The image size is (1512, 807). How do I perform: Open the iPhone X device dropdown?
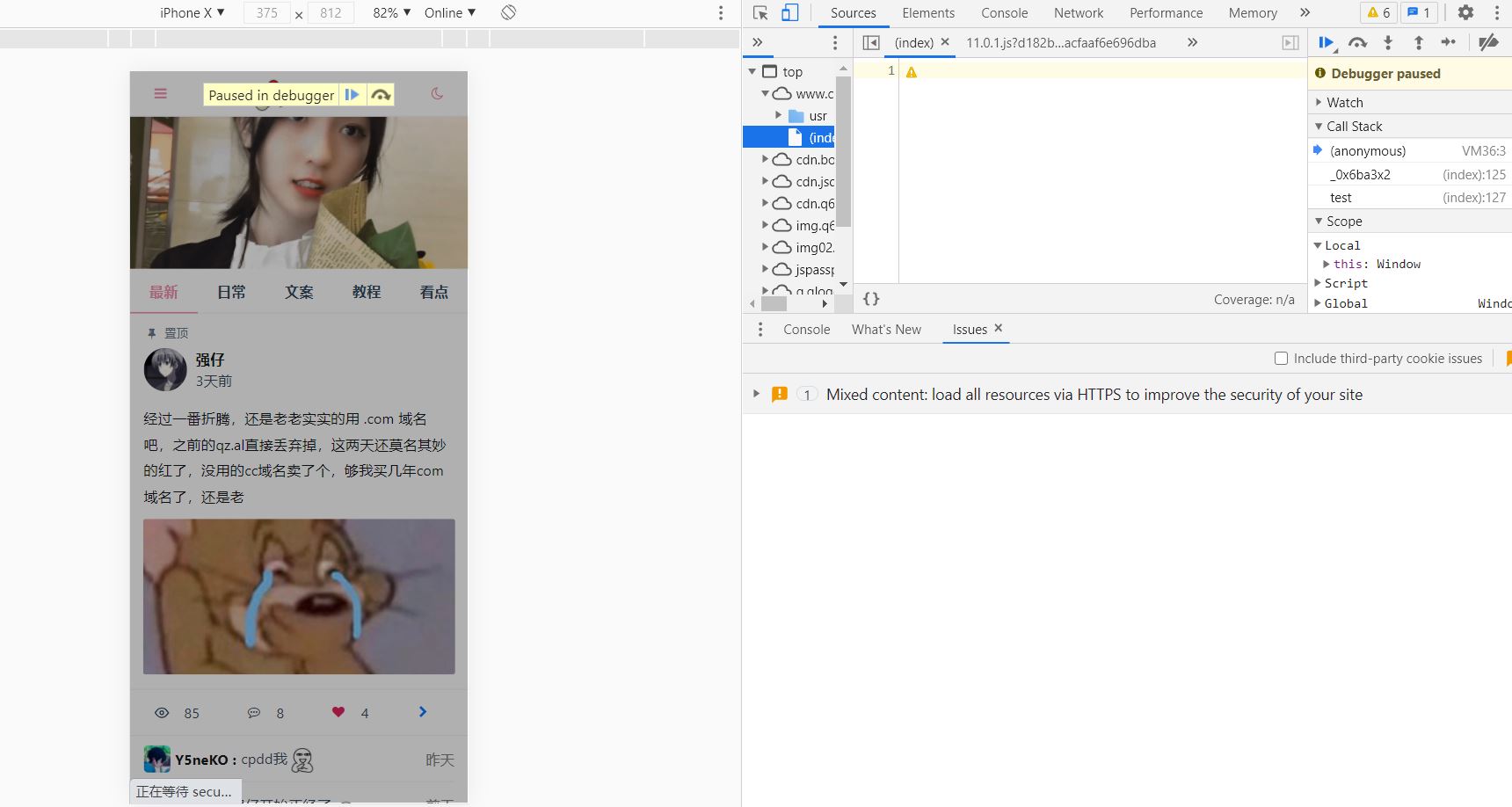pos(192,12)
